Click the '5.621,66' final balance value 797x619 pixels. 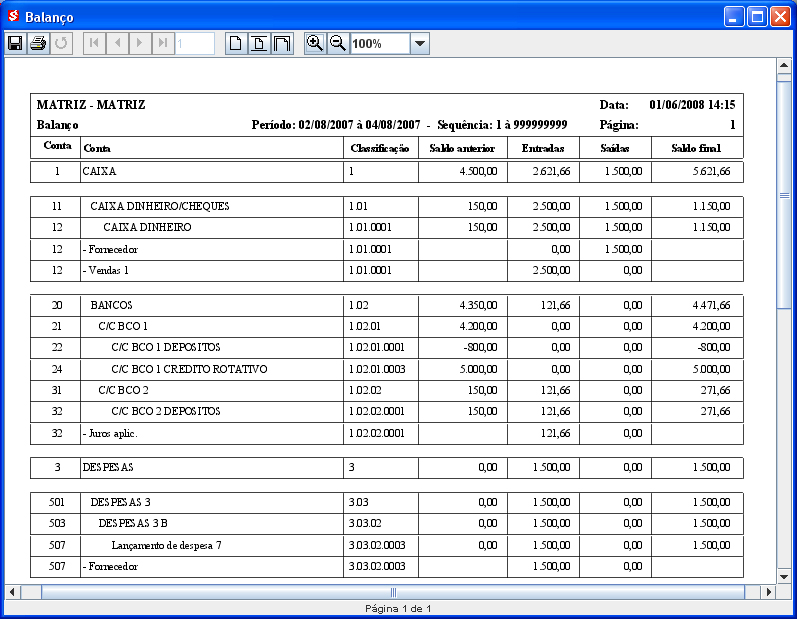tap(712, 171)
